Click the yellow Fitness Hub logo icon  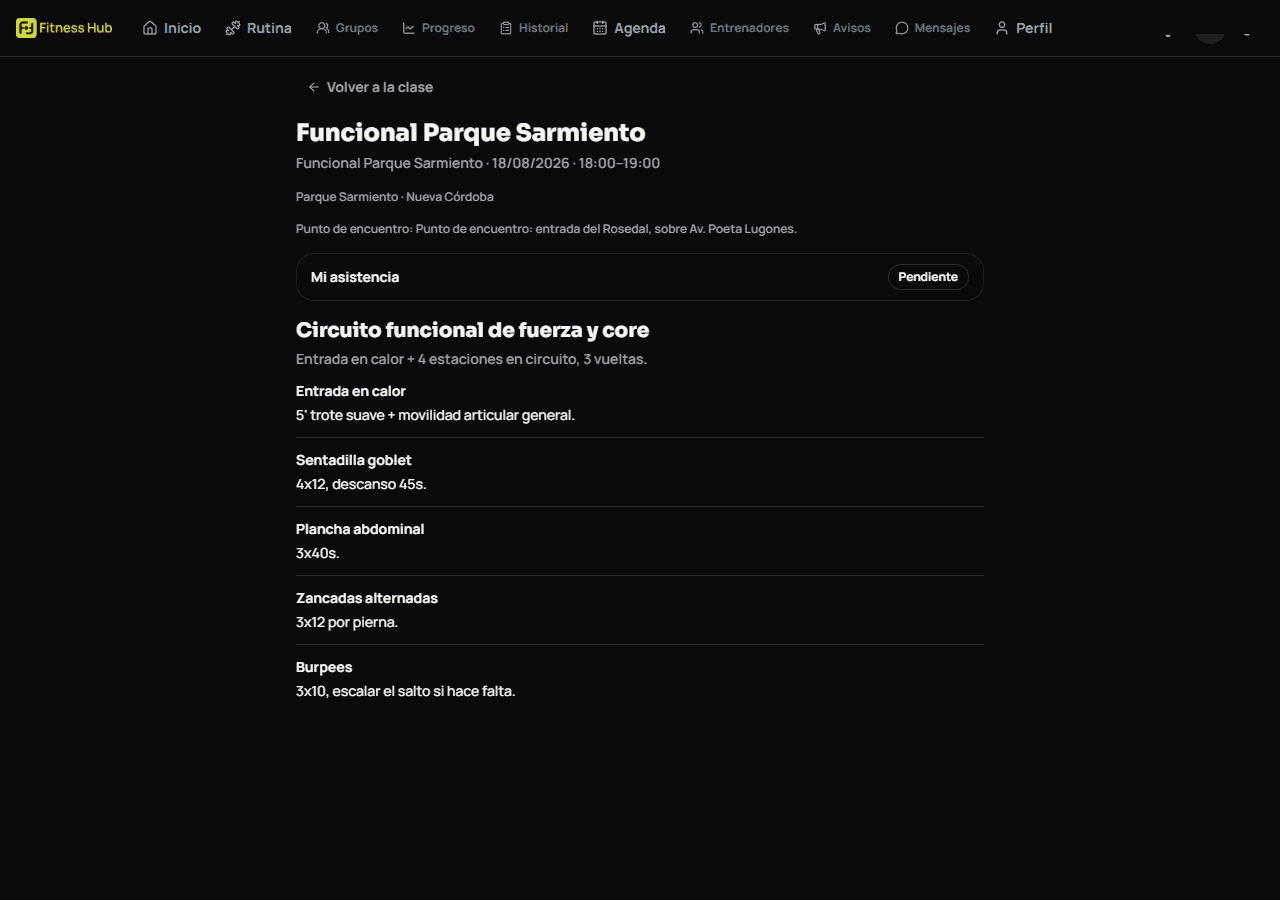point(26,28)
